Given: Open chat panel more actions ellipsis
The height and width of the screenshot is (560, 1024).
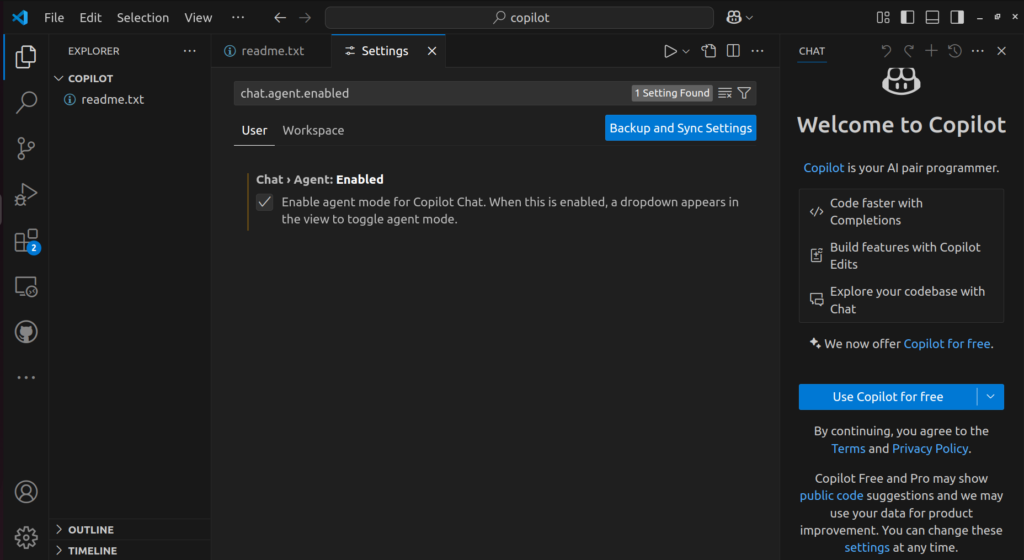Looking at the screenshot, I should coord(978,51).
